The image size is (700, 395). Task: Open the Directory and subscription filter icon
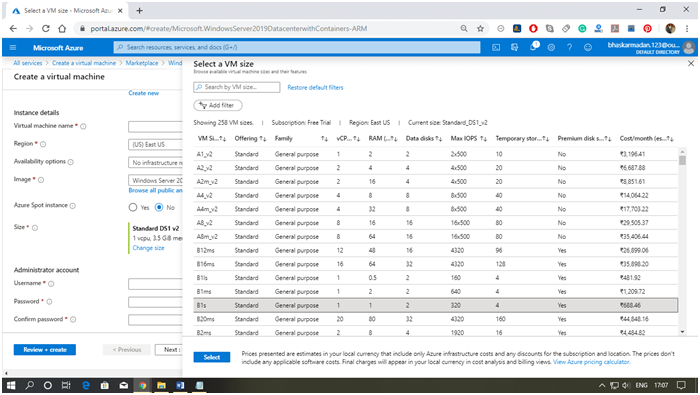(x=514, y=47)
